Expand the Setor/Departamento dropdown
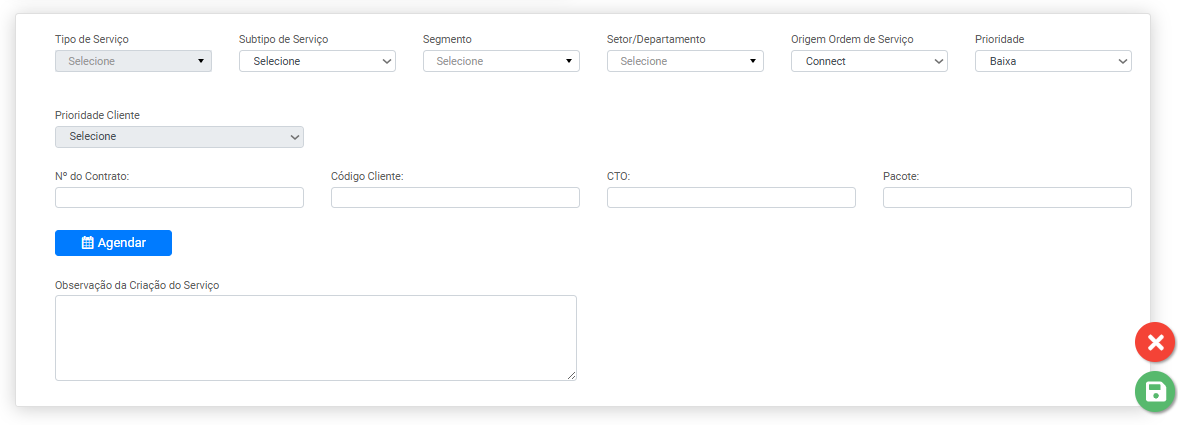Image resolution: width=1178 pixels, height=425 pixels. 685,61
